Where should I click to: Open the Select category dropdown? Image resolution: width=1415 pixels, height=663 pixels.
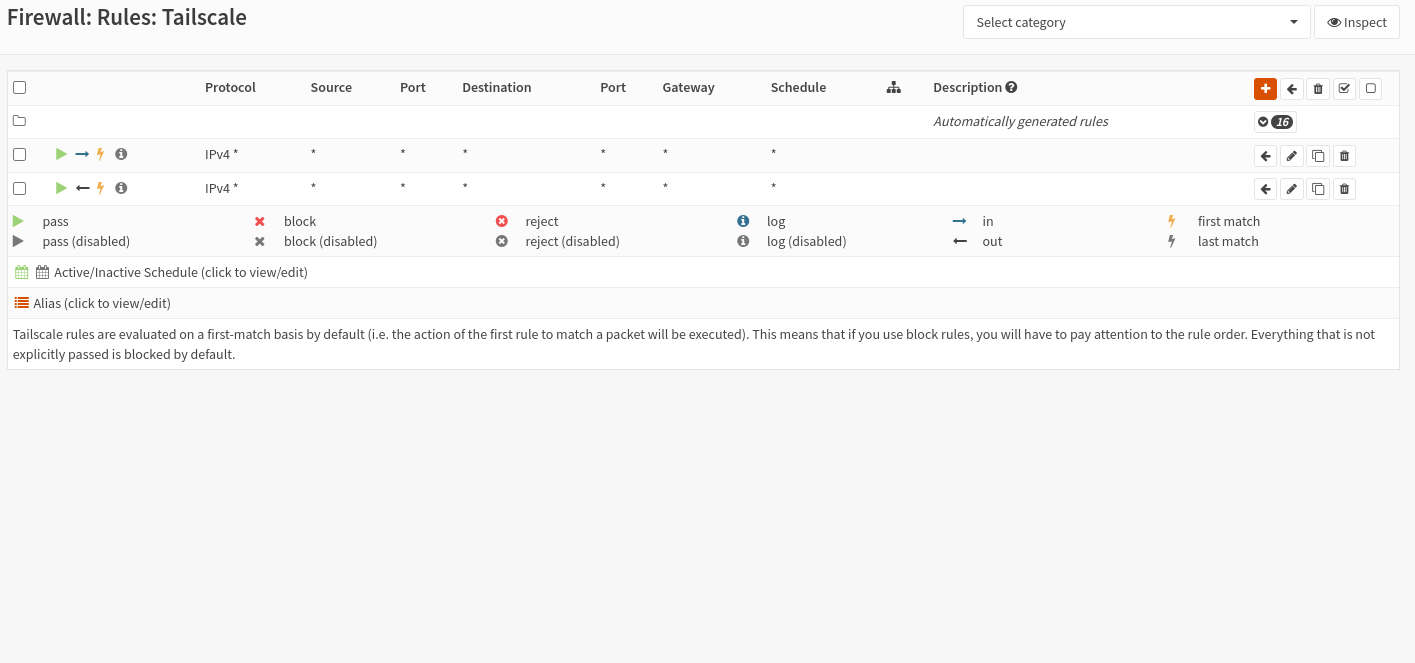coord(1136,22)
